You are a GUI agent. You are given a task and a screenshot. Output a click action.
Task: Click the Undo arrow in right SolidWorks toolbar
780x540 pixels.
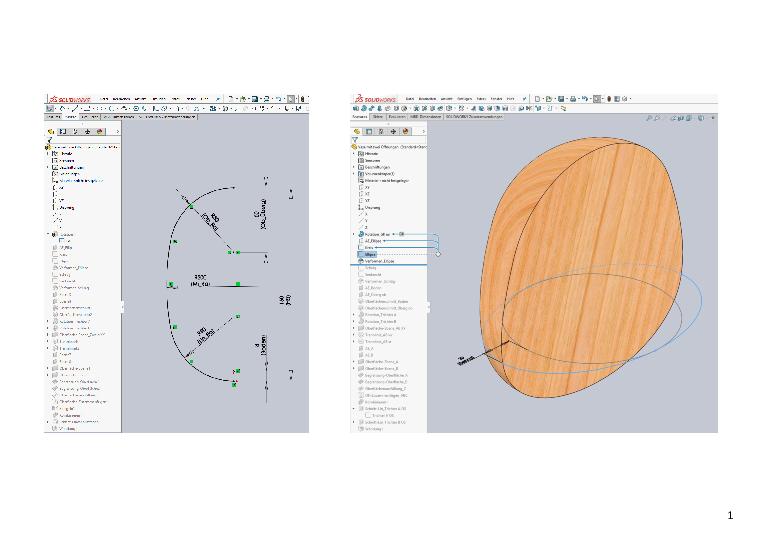[x=585, y=99]
